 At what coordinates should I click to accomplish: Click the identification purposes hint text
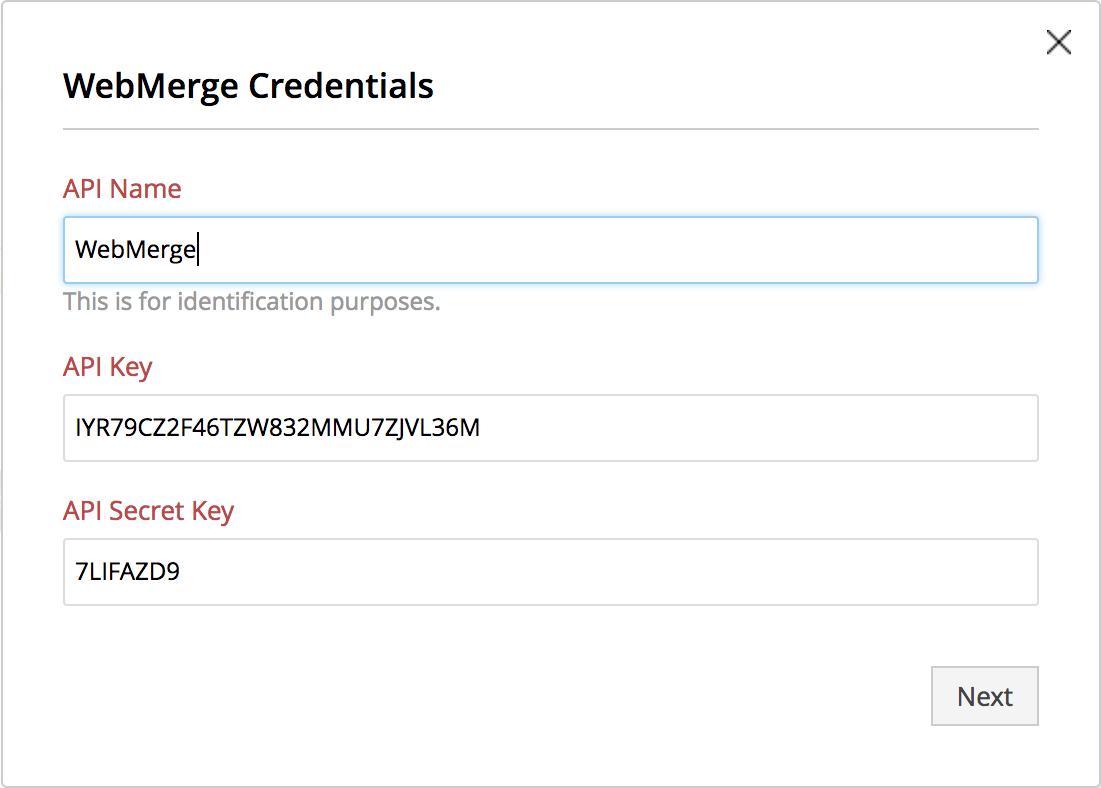(251, 301)
